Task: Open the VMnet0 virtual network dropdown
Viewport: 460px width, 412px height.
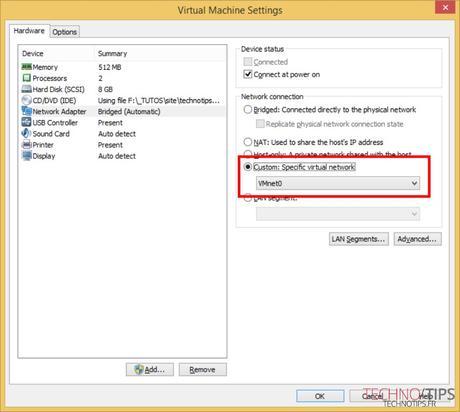Action: 338,183
